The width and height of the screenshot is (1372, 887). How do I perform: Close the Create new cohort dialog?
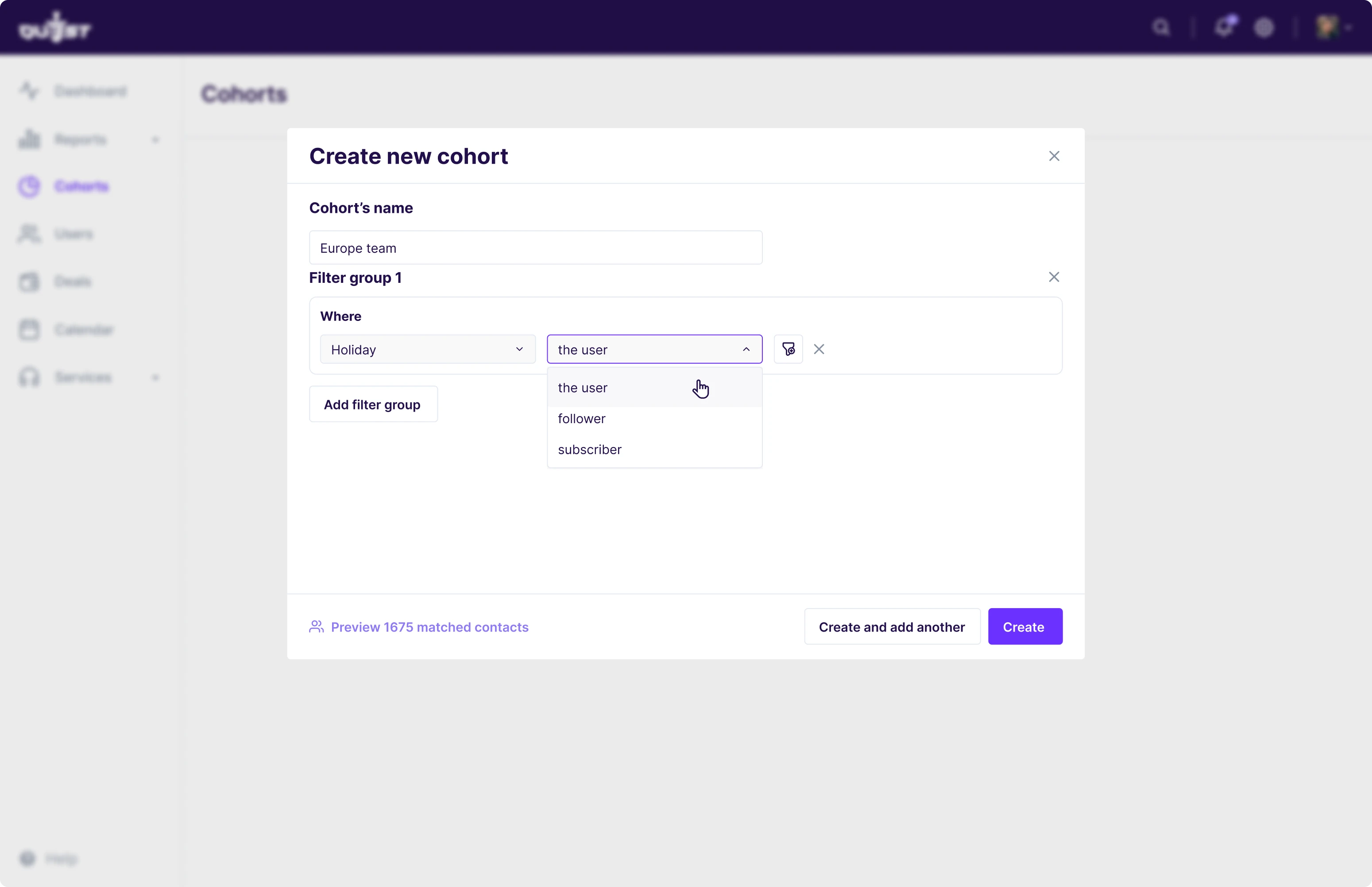pyautogui.click(x=1054, y=156)
